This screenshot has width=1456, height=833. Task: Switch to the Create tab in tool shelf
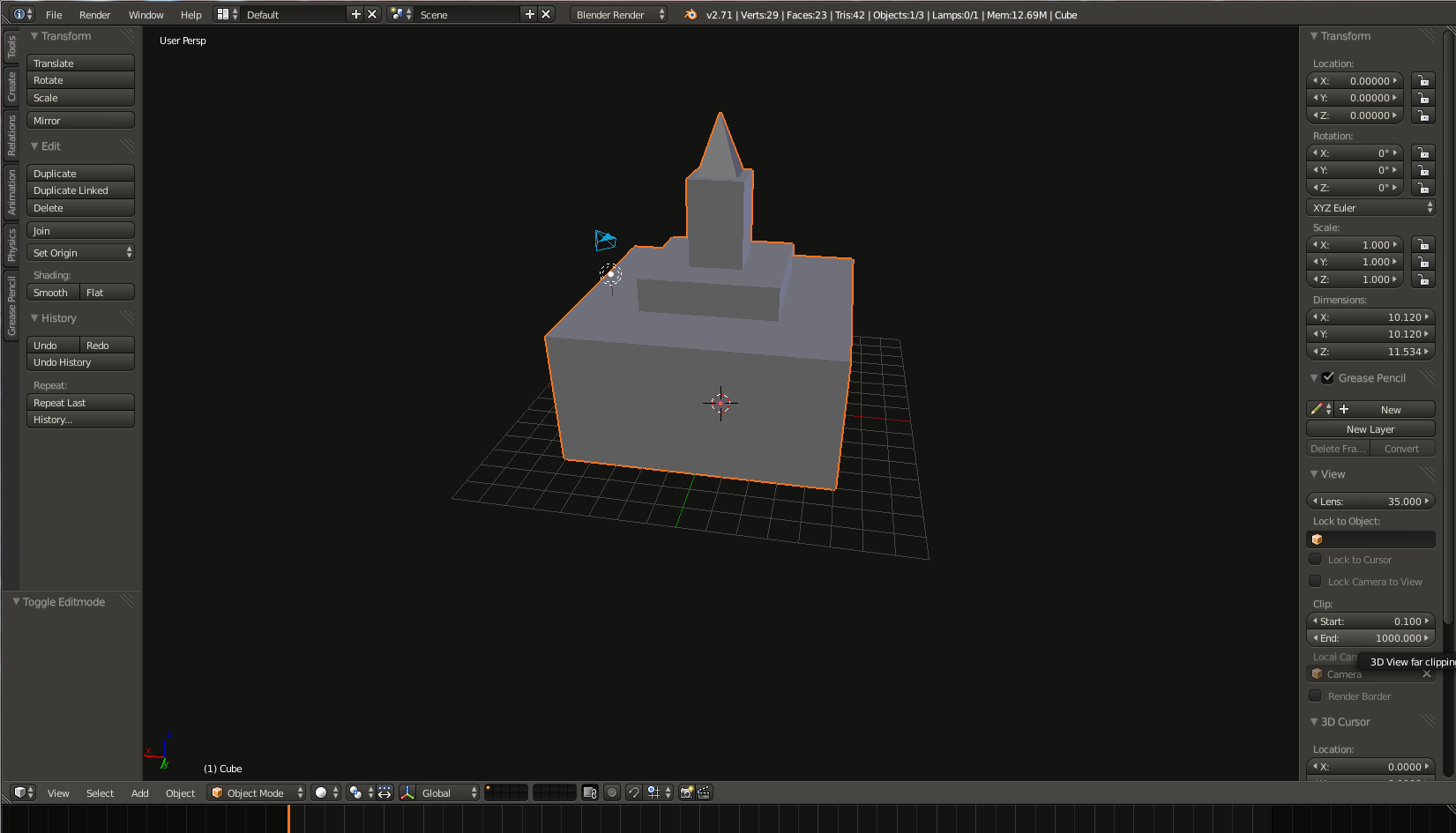coord(11,86)
